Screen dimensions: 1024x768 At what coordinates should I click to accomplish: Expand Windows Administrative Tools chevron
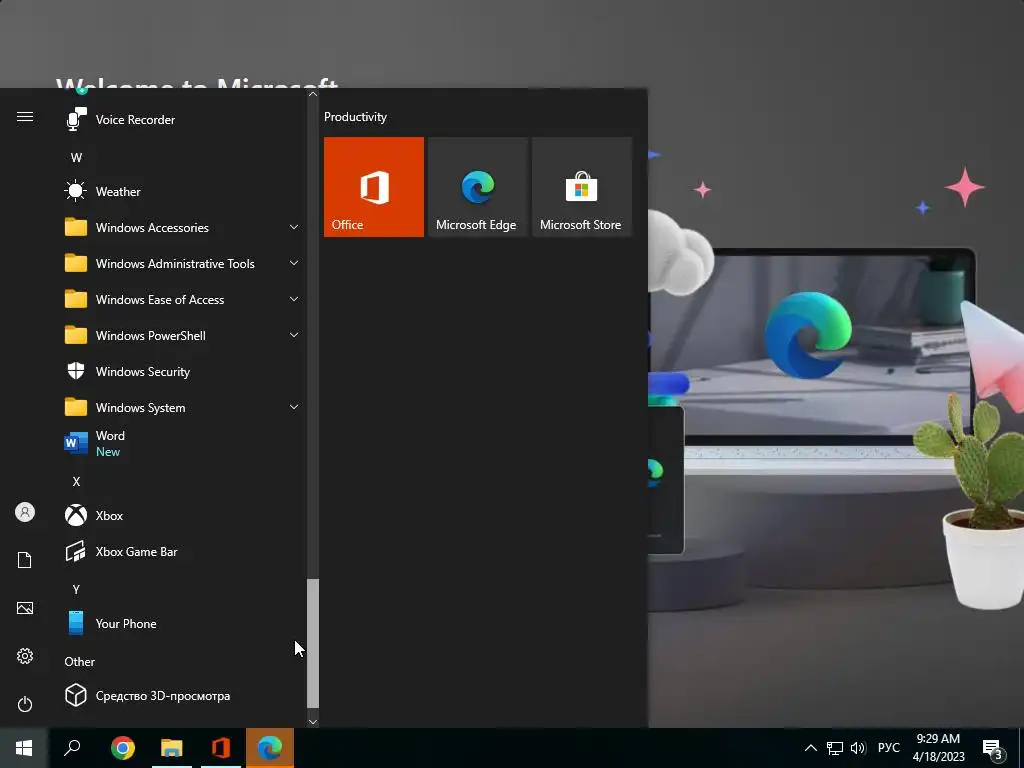(294, 263)
